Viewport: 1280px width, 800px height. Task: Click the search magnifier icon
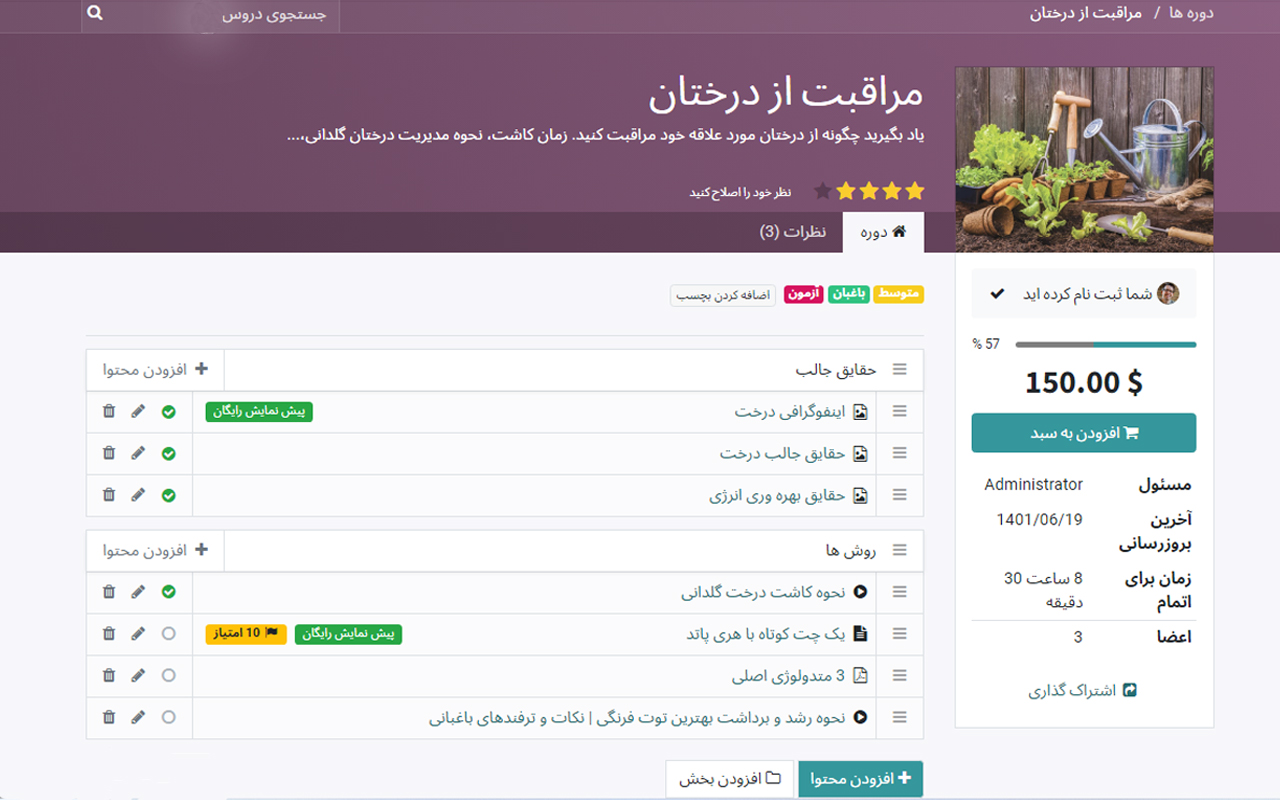[x=94, y=13]
